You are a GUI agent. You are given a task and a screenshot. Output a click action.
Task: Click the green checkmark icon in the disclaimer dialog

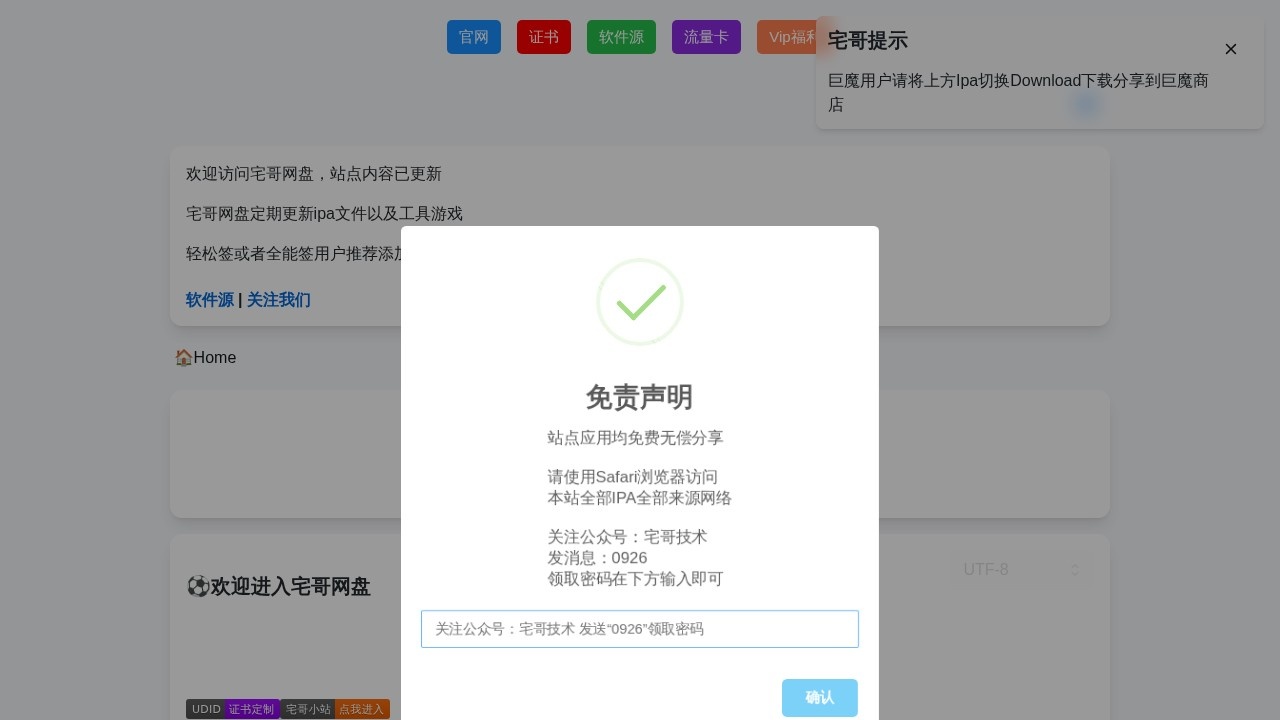pyautogui.click(x=640, y=302)
